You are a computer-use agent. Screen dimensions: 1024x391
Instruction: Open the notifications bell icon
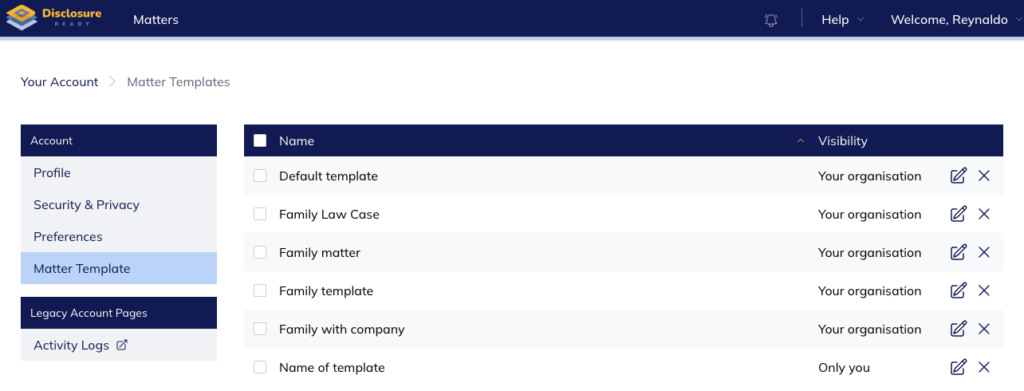click(x=771, y=20)
